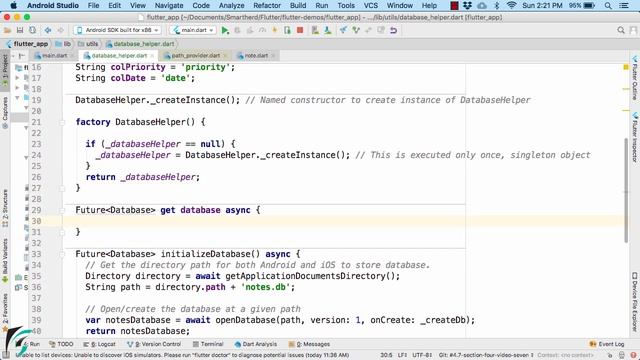Viewport: 640px width, 360px height.
Task: Click the utils folder breadcrumb
Action: tap(89, 44)
